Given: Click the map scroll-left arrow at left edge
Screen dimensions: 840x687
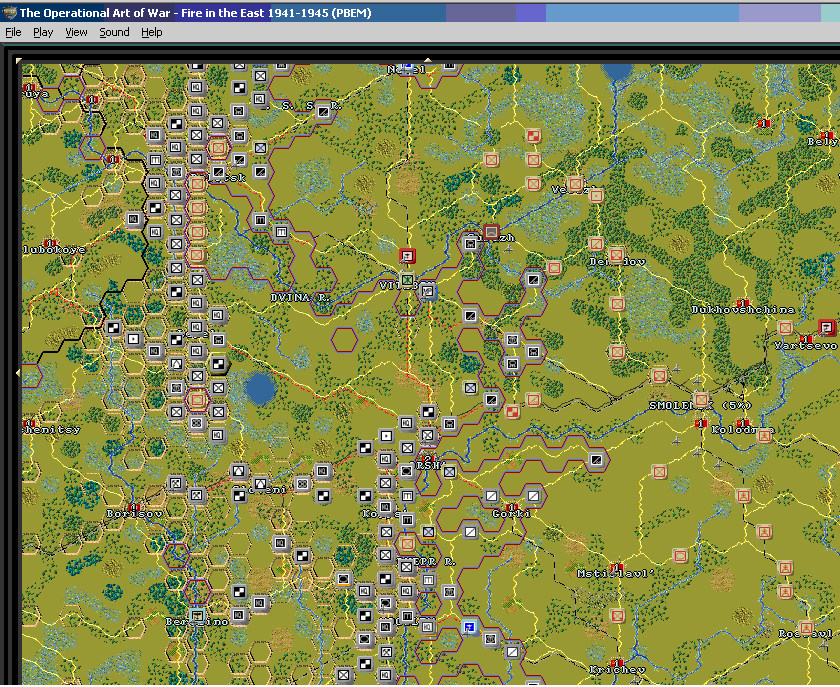Looking at the screenshot, I should tap(19, 372).
